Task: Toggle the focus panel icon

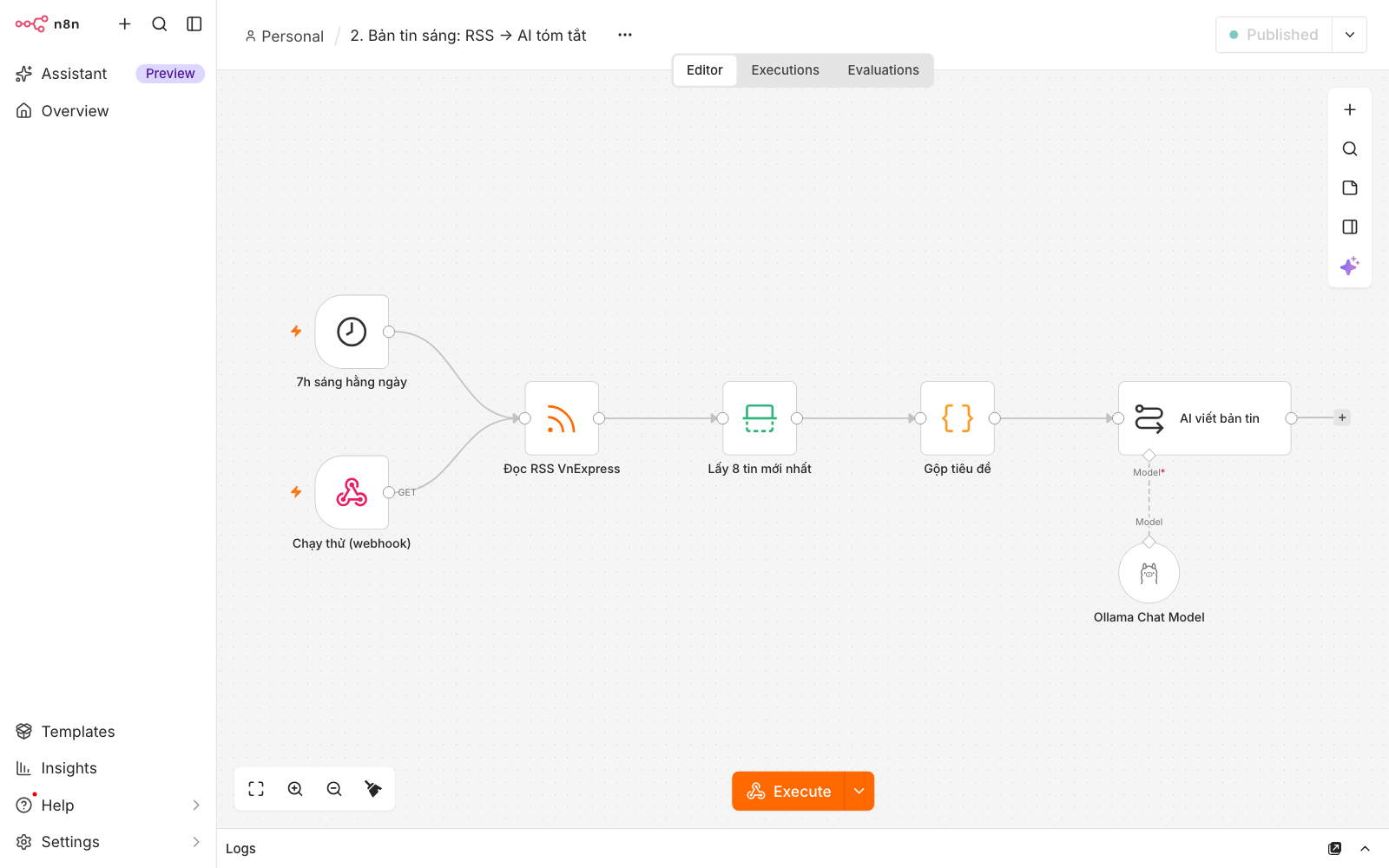Action: 1350,227
